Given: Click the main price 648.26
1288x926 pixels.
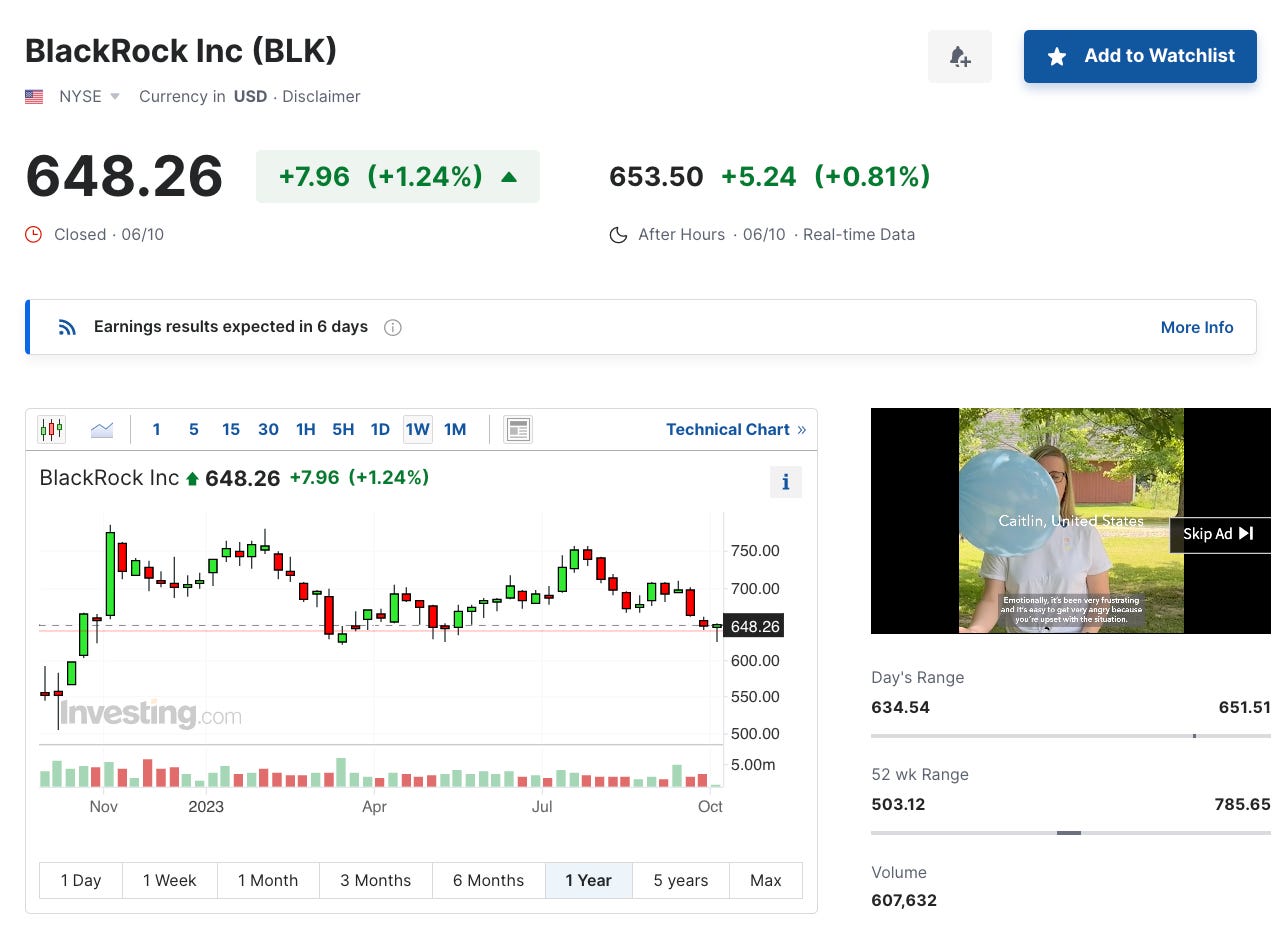Looking at the screenshot, I should pos(124,176).
